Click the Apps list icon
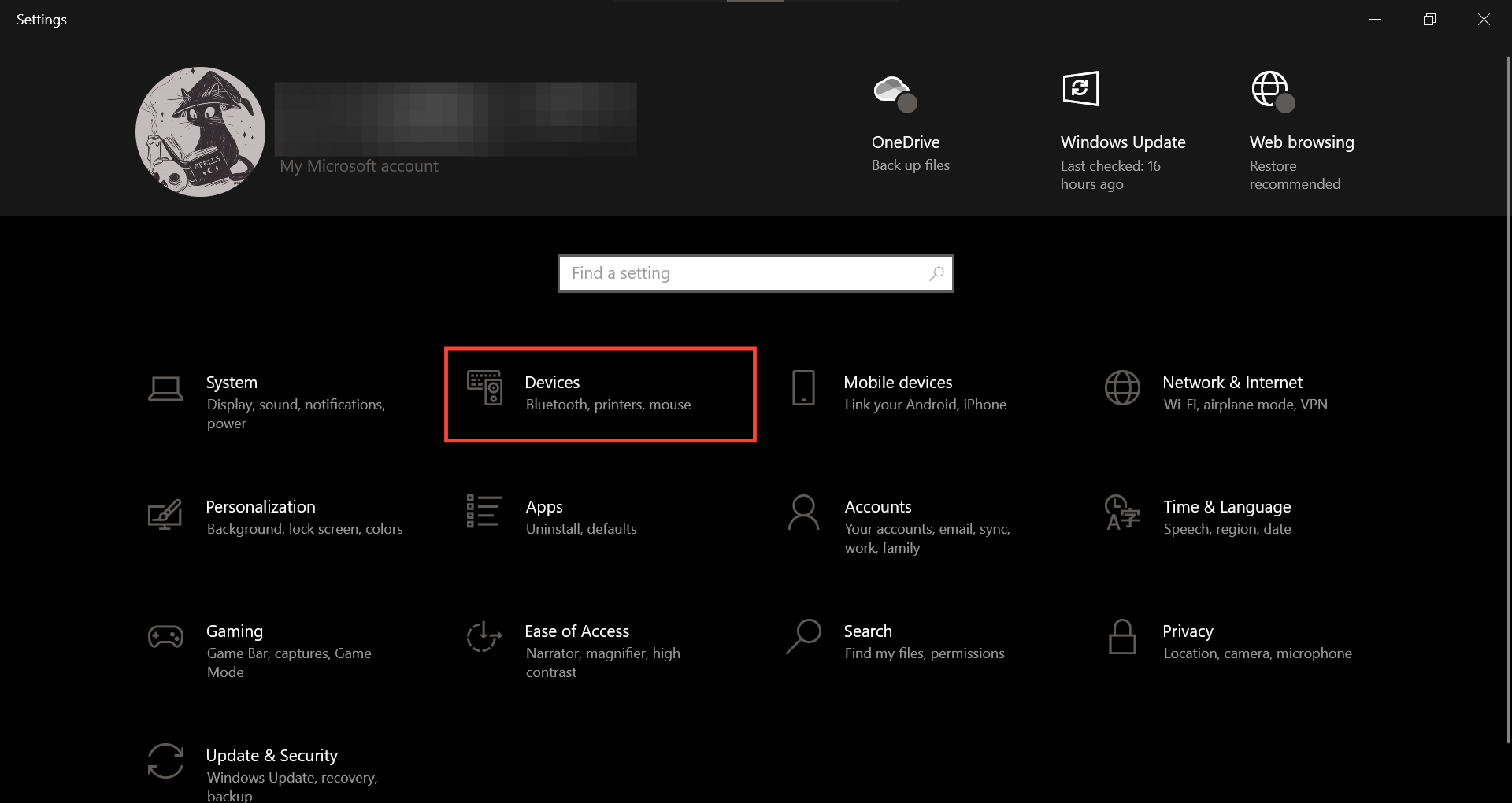 [x=483, y=512]
